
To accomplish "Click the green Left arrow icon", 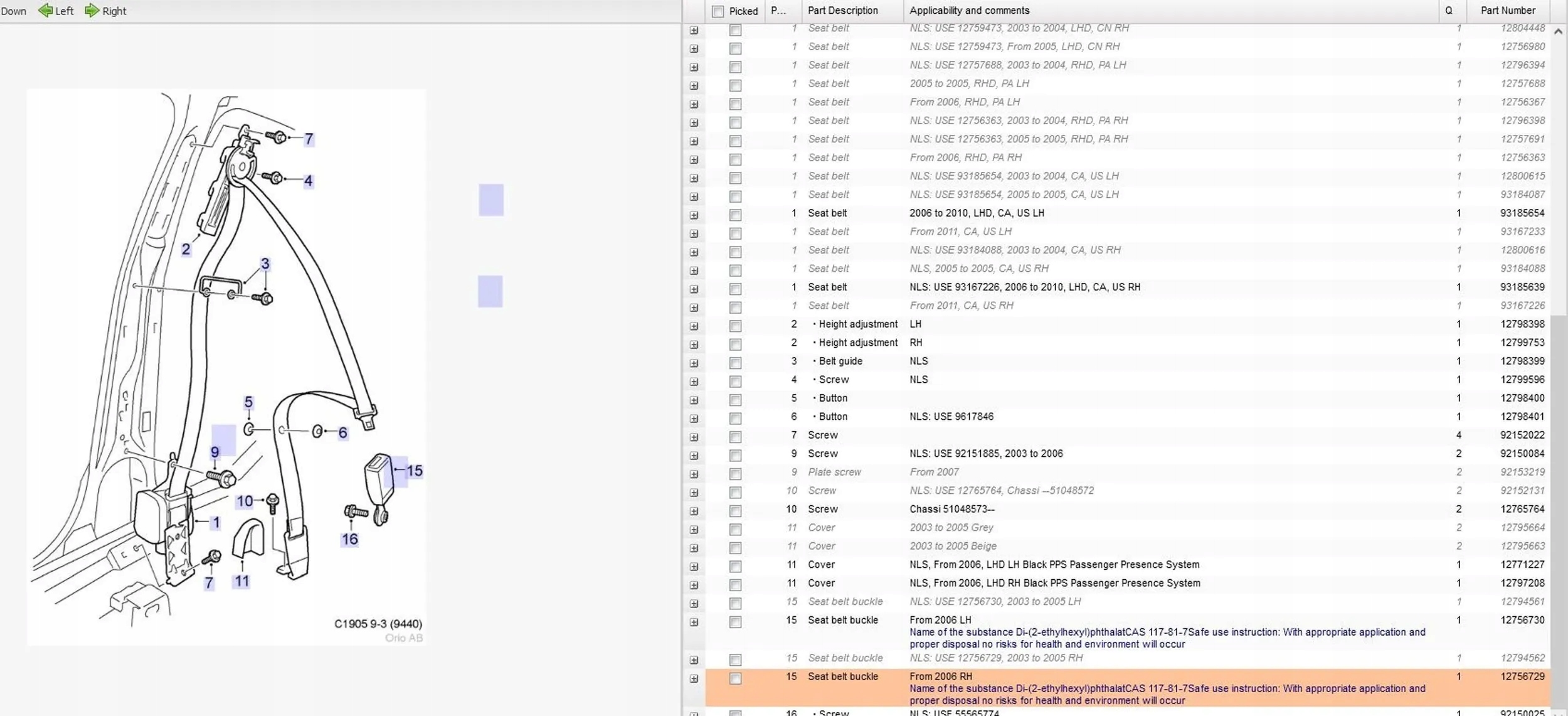I will pos(45,11).
